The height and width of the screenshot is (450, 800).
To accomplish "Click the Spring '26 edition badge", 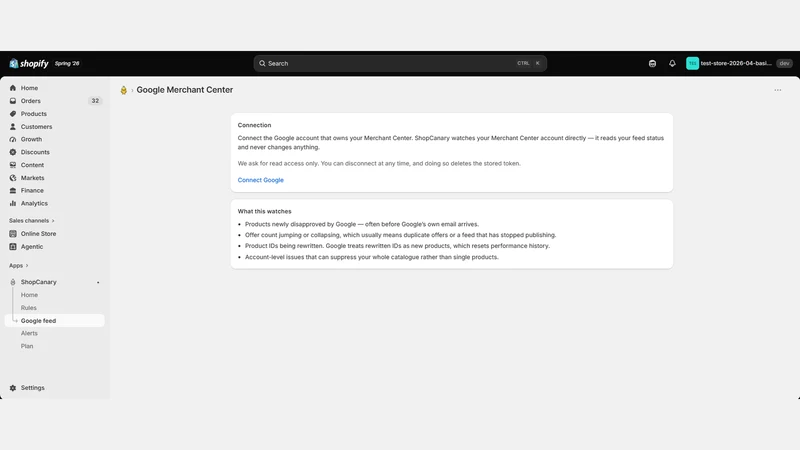I will 67,63.
